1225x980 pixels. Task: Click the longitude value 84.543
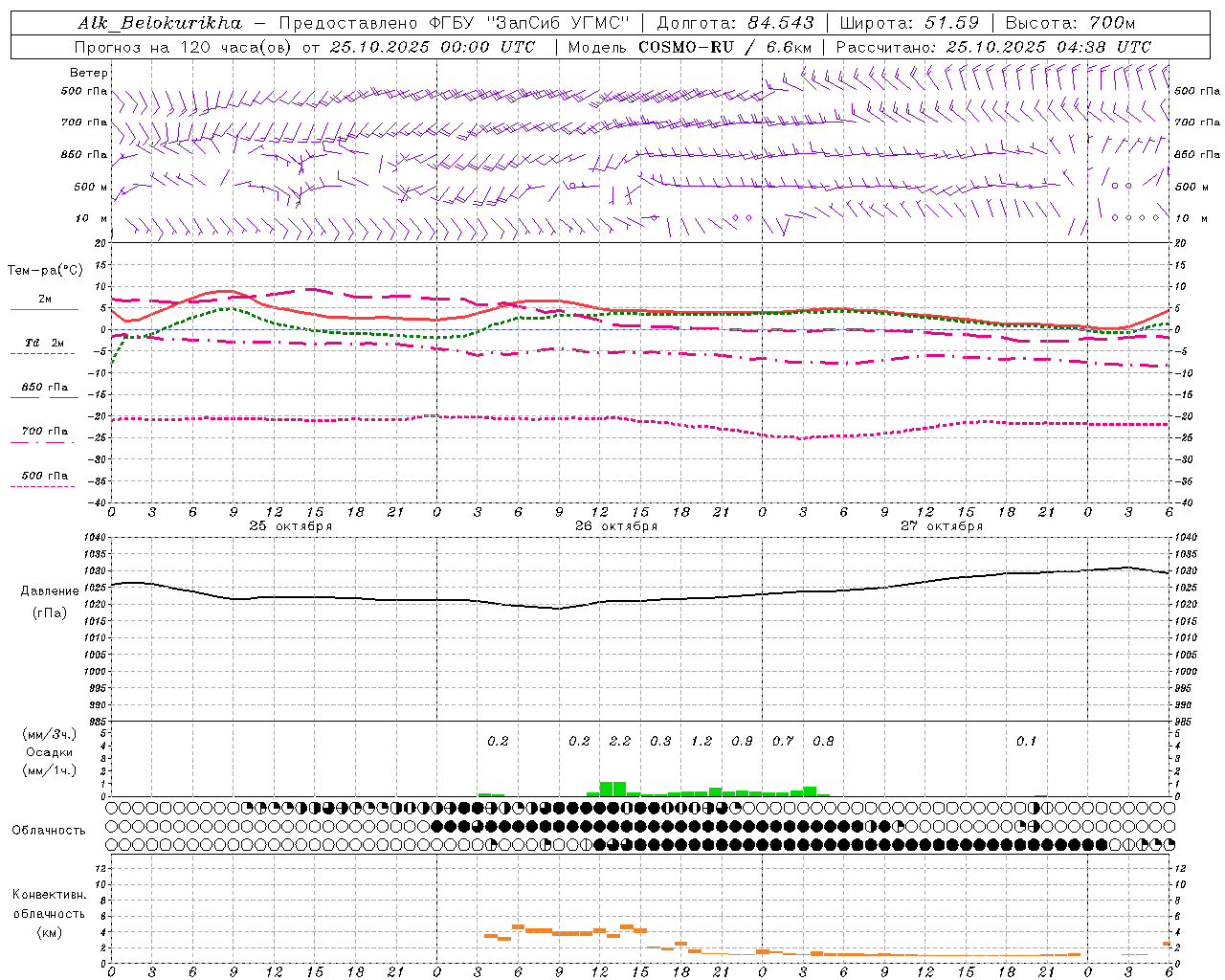tap(781, 23)
